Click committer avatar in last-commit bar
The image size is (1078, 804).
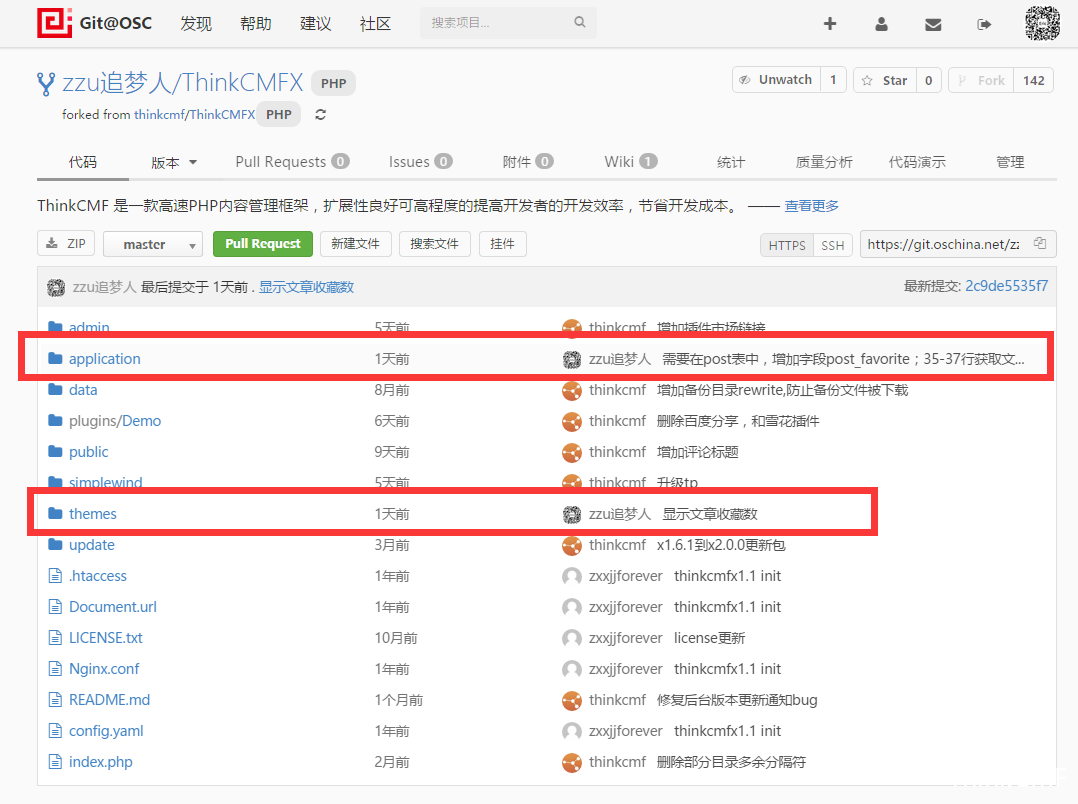click(56, 287)
